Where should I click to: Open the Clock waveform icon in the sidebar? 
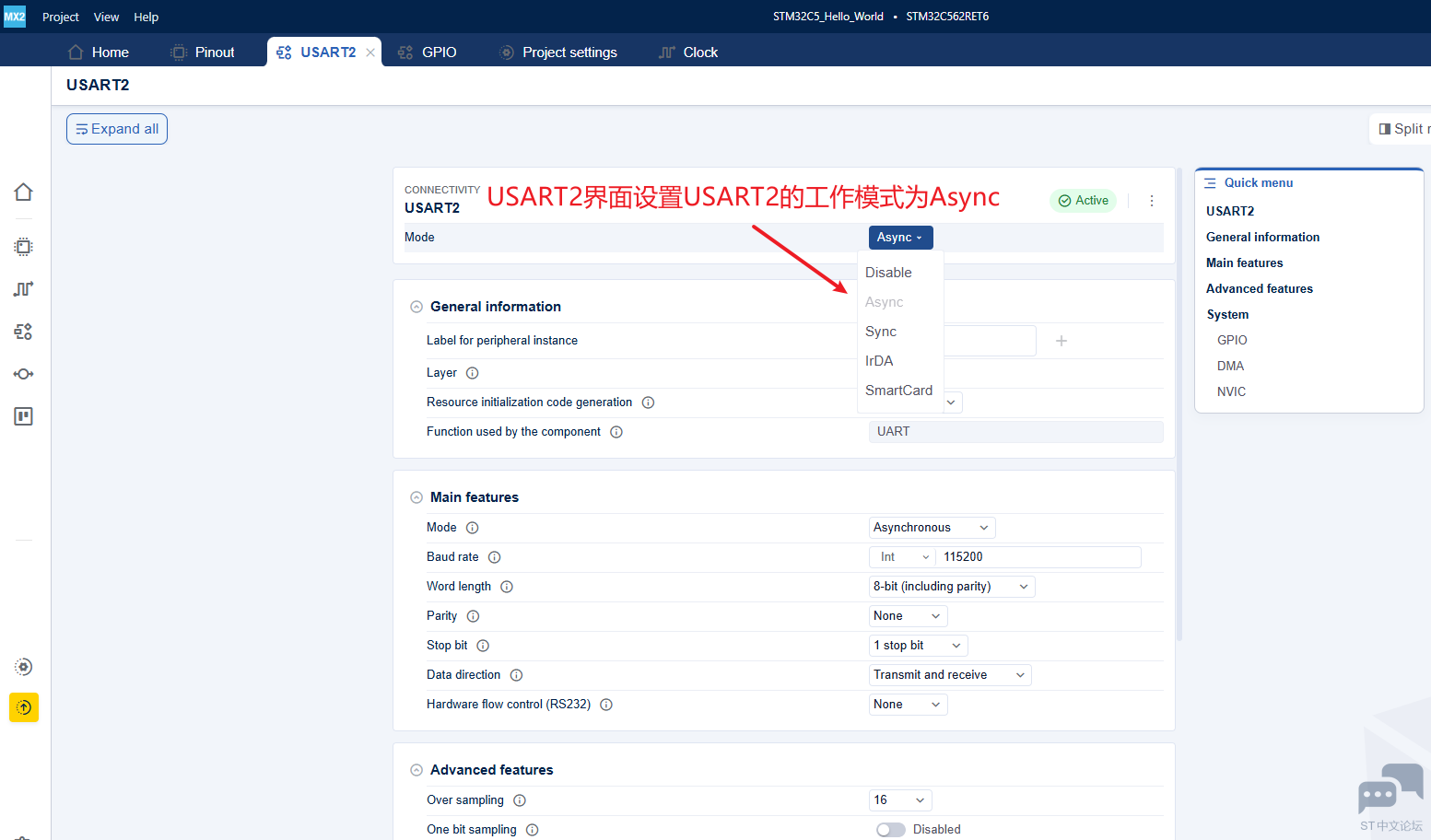click(24, 289)
